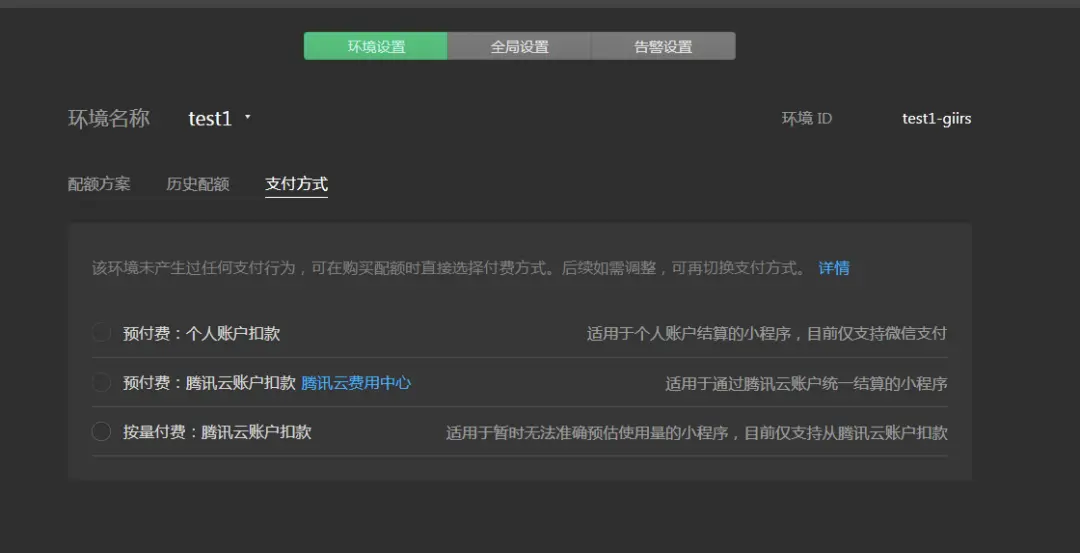1080x553 pixels.
Task: Click the 环境名称 label
Action: pyautogui.click(x=109, y=118)
